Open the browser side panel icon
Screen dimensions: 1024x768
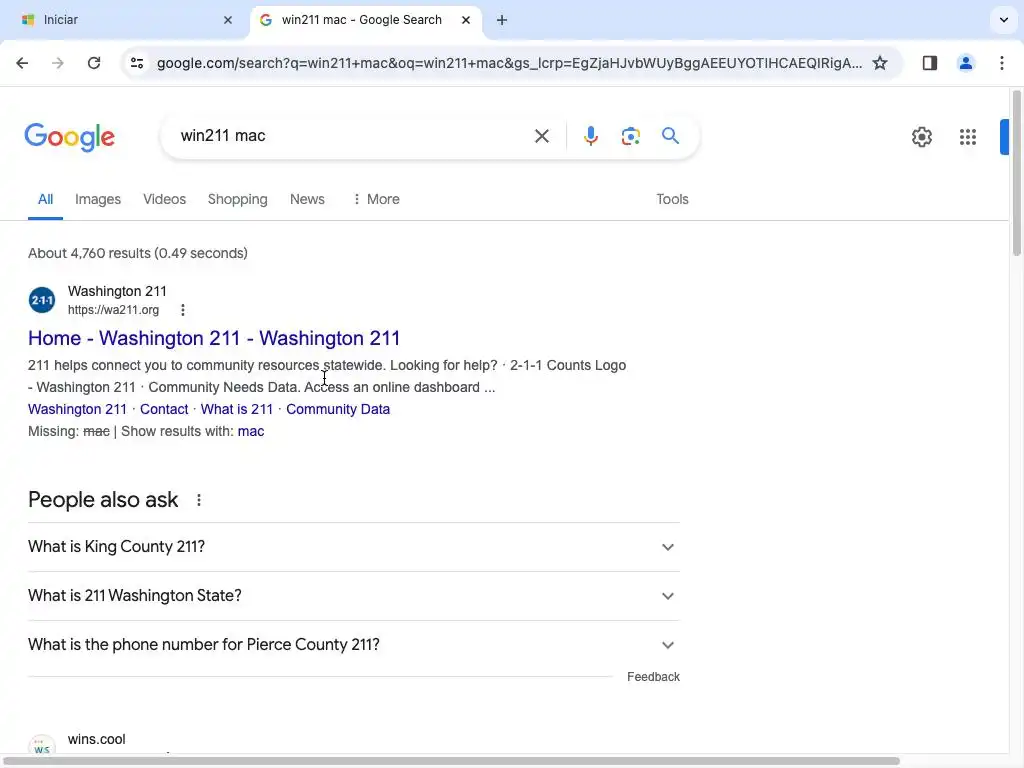point(929,63)
